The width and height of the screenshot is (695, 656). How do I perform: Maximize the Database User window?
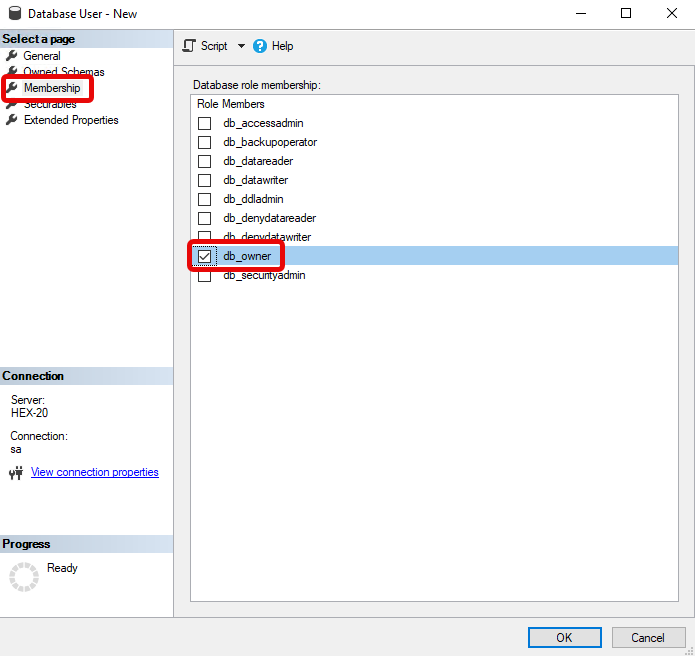[626, 14]
